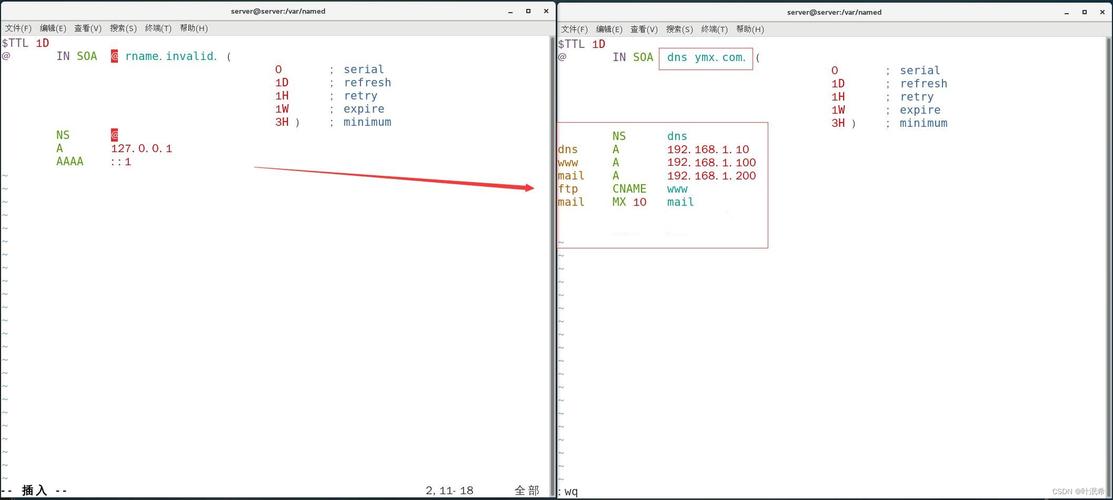Maximize the right terminal window
Screen dimensions: 1113x500
point(1085,12)
